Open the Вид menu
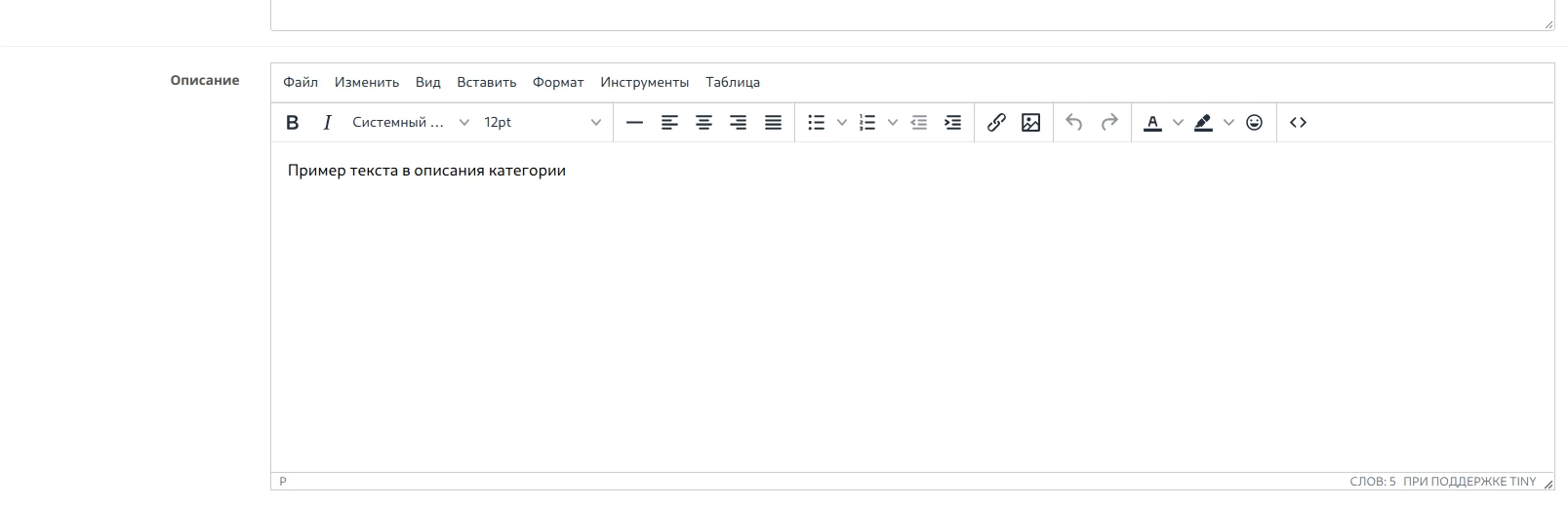This screenshot has width=1568, height=507. (427, 83)
